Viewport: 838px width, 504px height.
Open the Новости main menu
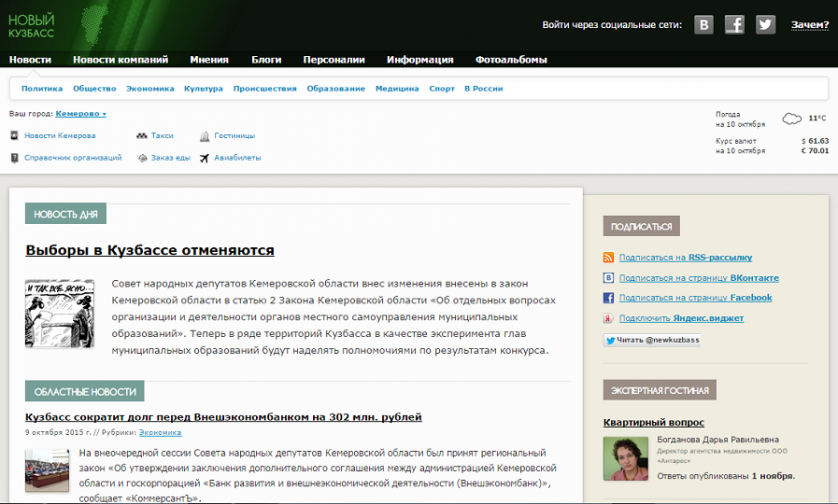coord(30,60)
